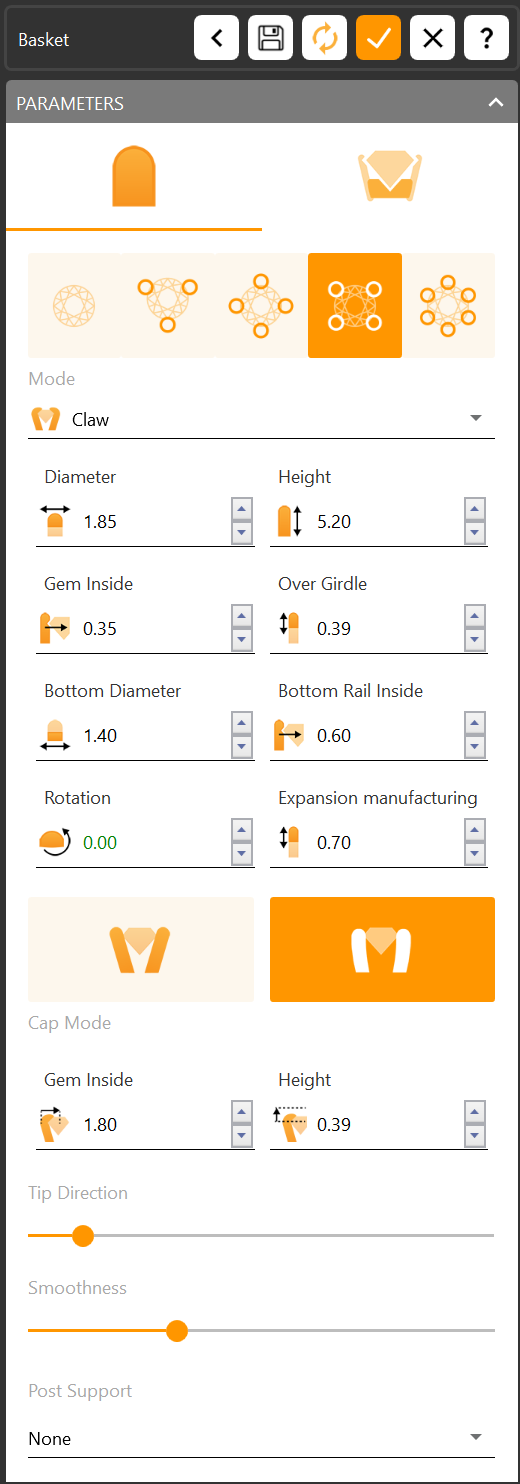The height and width of the screenshot is (1484, 520).
Task: Click the orange refresh arrows icon
Action: point(325,39)
